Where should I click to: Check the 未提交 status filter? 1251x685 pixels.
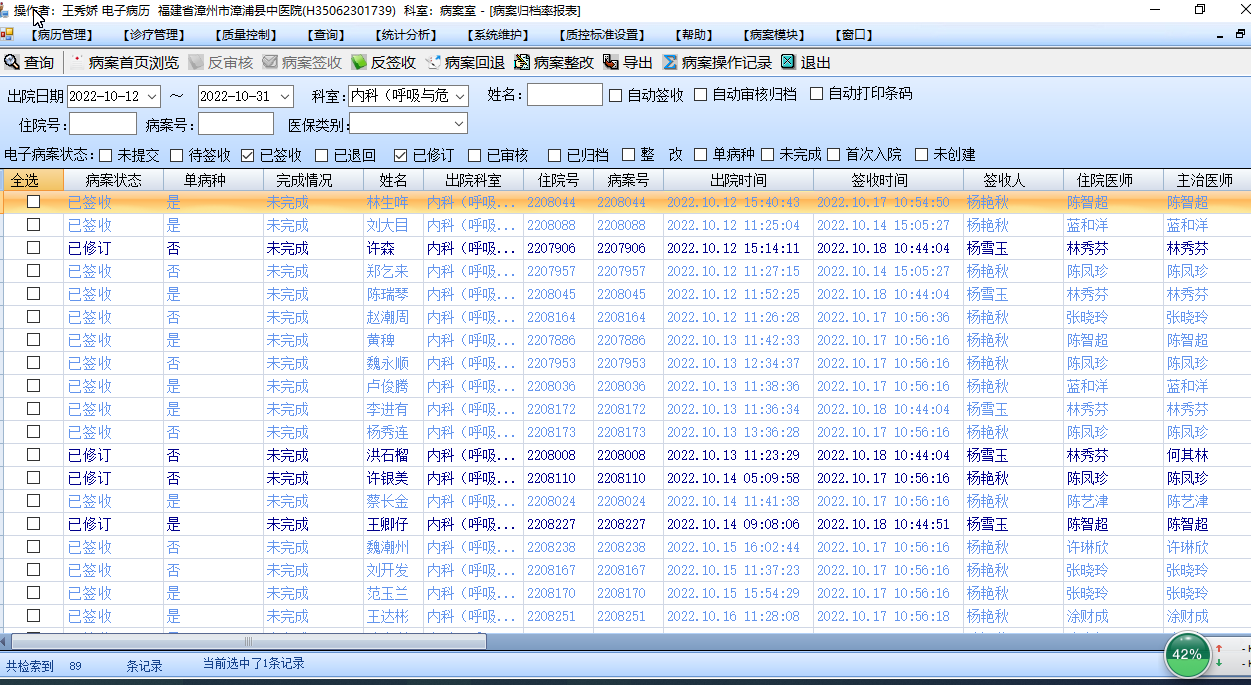tap(106, 155)
